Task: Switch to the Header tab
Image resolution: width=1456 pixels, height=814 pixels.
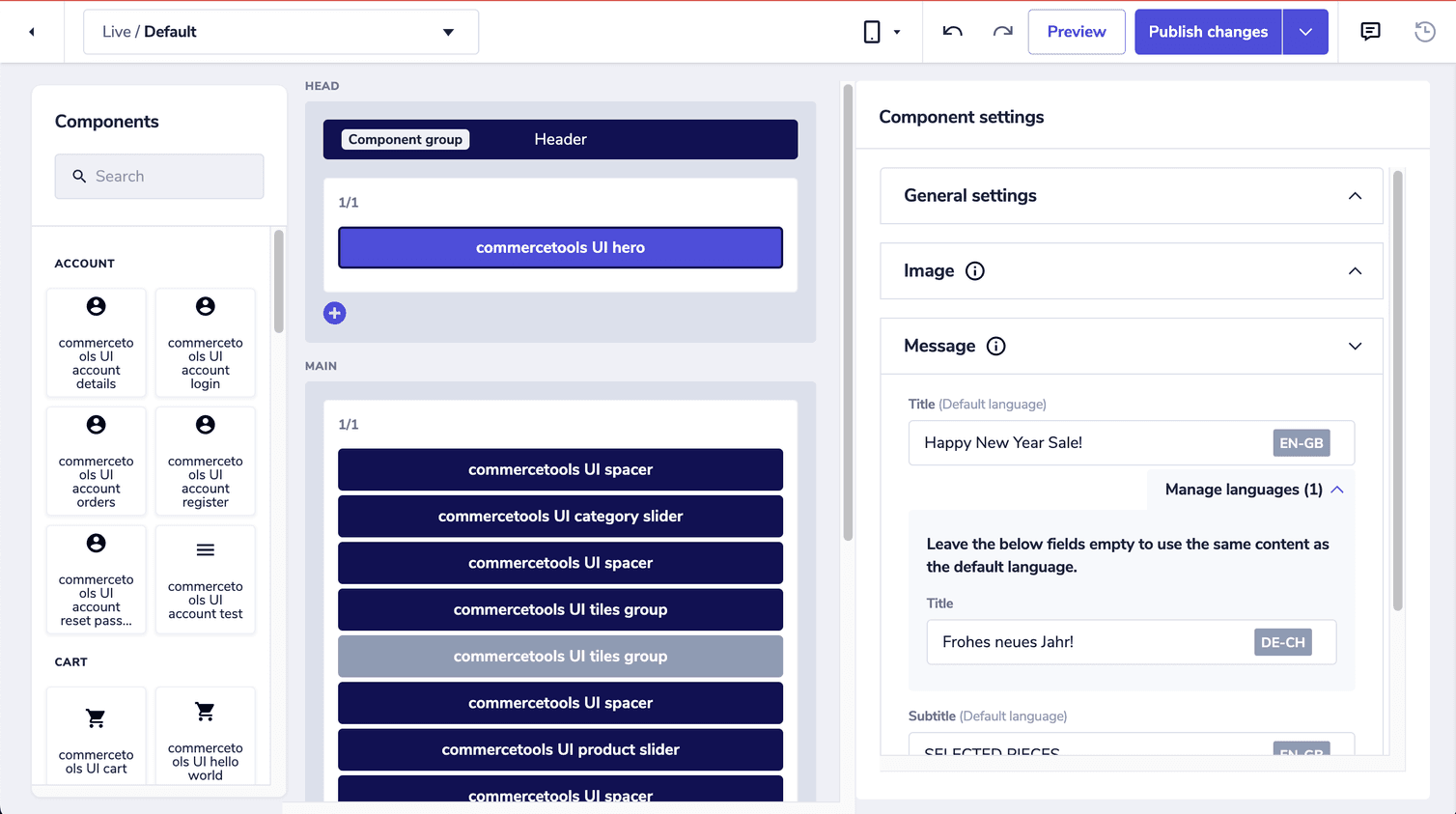Action: click(560, 138)
